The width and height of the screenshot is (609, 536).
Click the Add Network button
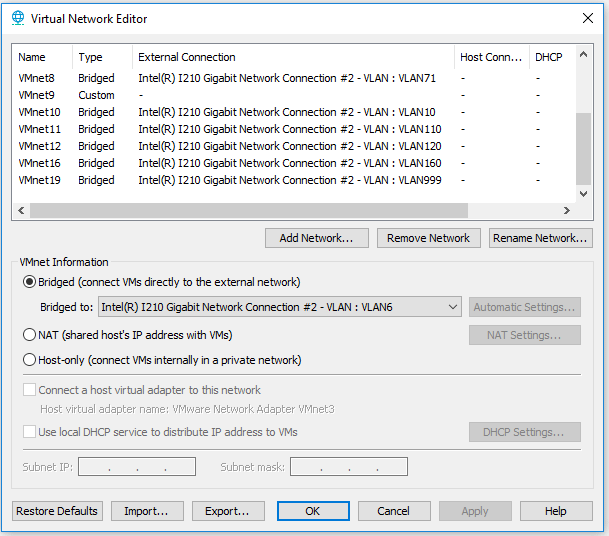point(317,238)
